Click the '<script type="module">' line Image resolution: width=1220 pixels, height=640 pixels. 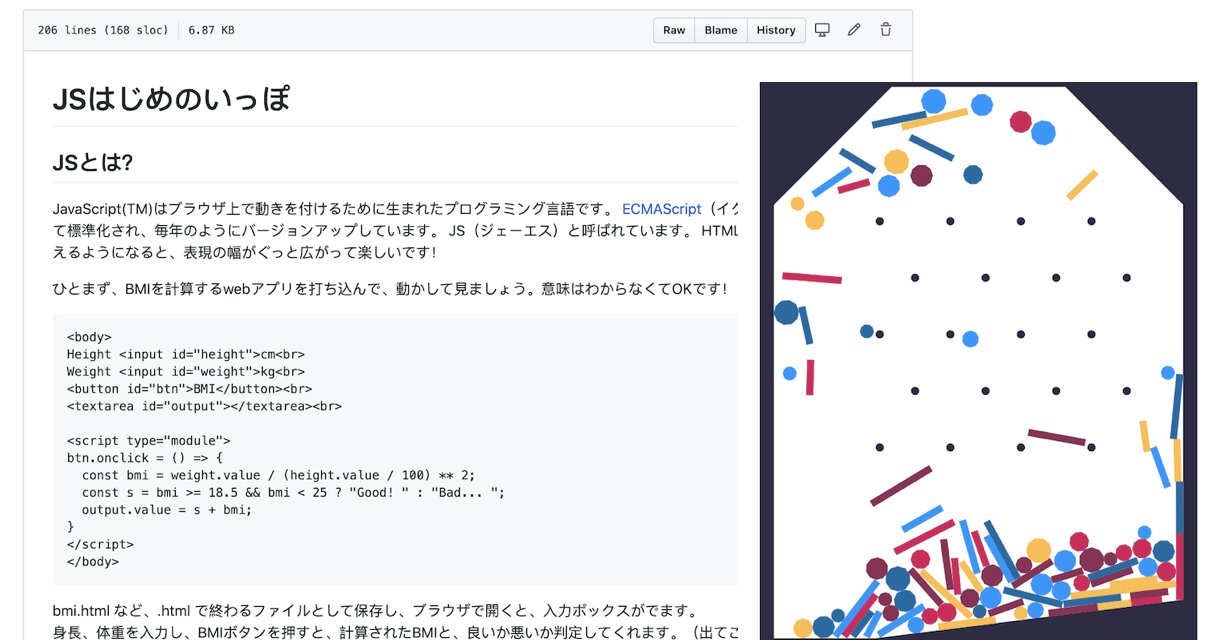(x=149, y=440)
